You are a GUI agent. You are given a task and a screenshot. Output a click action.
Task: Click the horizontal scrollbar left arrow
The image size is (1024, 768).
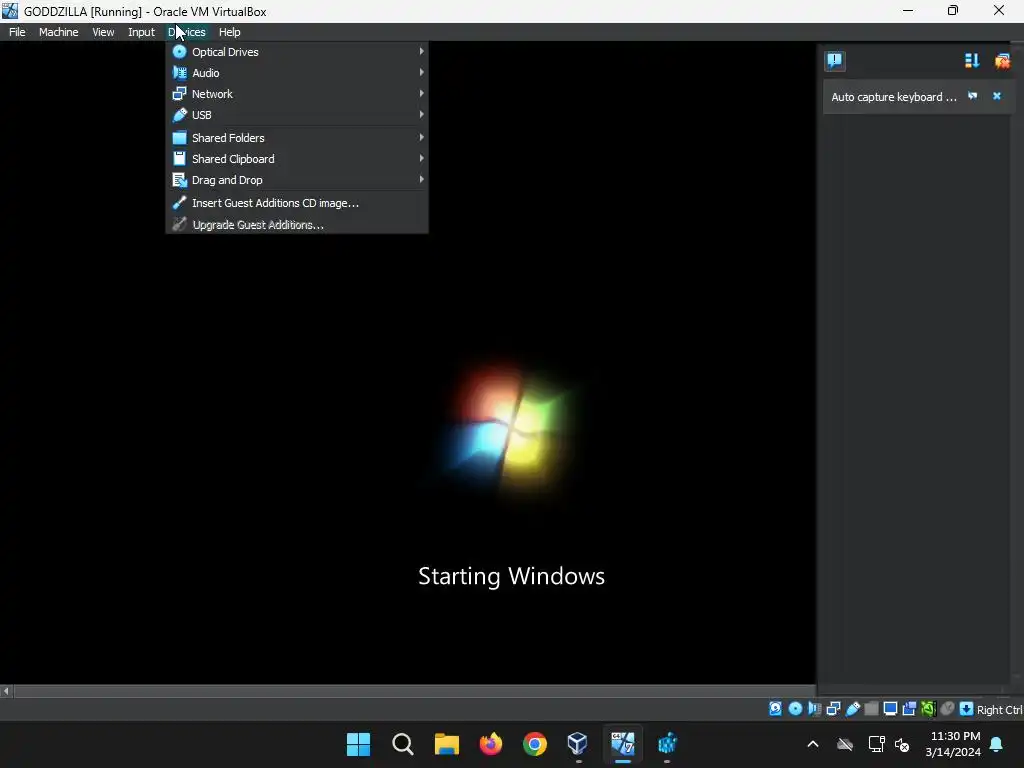click(6, 690)
